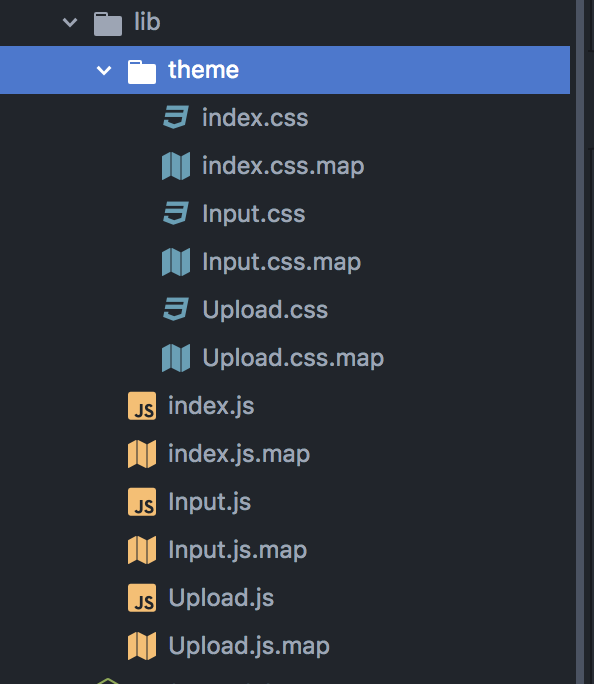
Task: Select the theme folder label
Action: pos(204,70)
